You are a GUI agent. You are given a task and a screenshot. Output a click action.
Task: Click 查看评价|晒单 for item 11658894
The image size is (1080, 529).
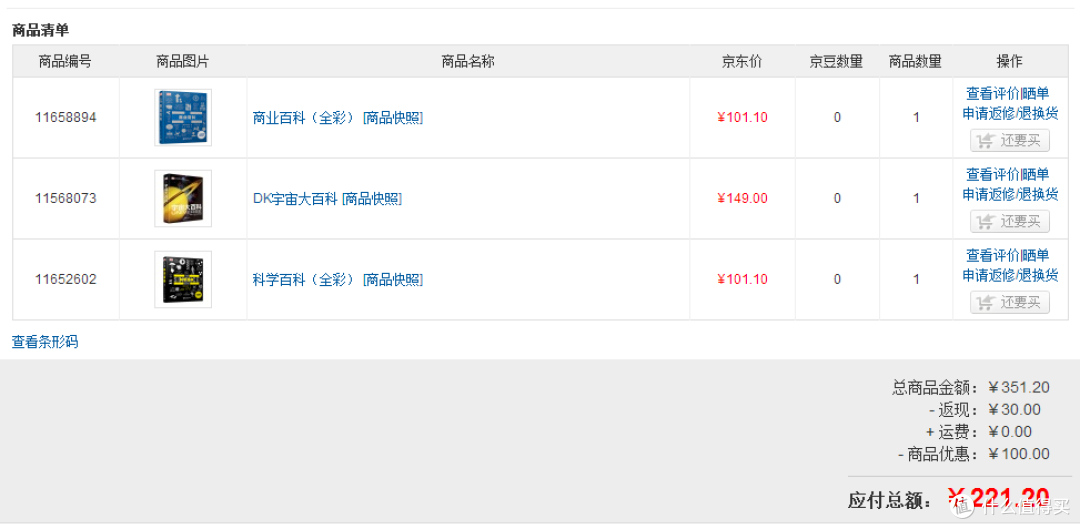point(1008,94)
